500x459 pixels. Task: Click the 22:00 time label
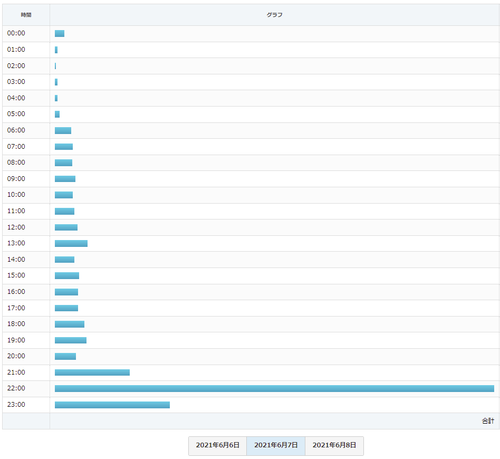click(x=16, y=388)
